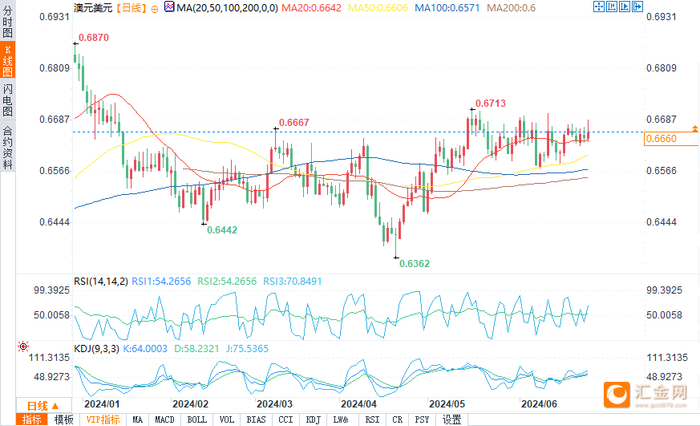This screenshot has width=700, height=426.
Task: Click the 2024/06 date on time axis
Action: 539,404
